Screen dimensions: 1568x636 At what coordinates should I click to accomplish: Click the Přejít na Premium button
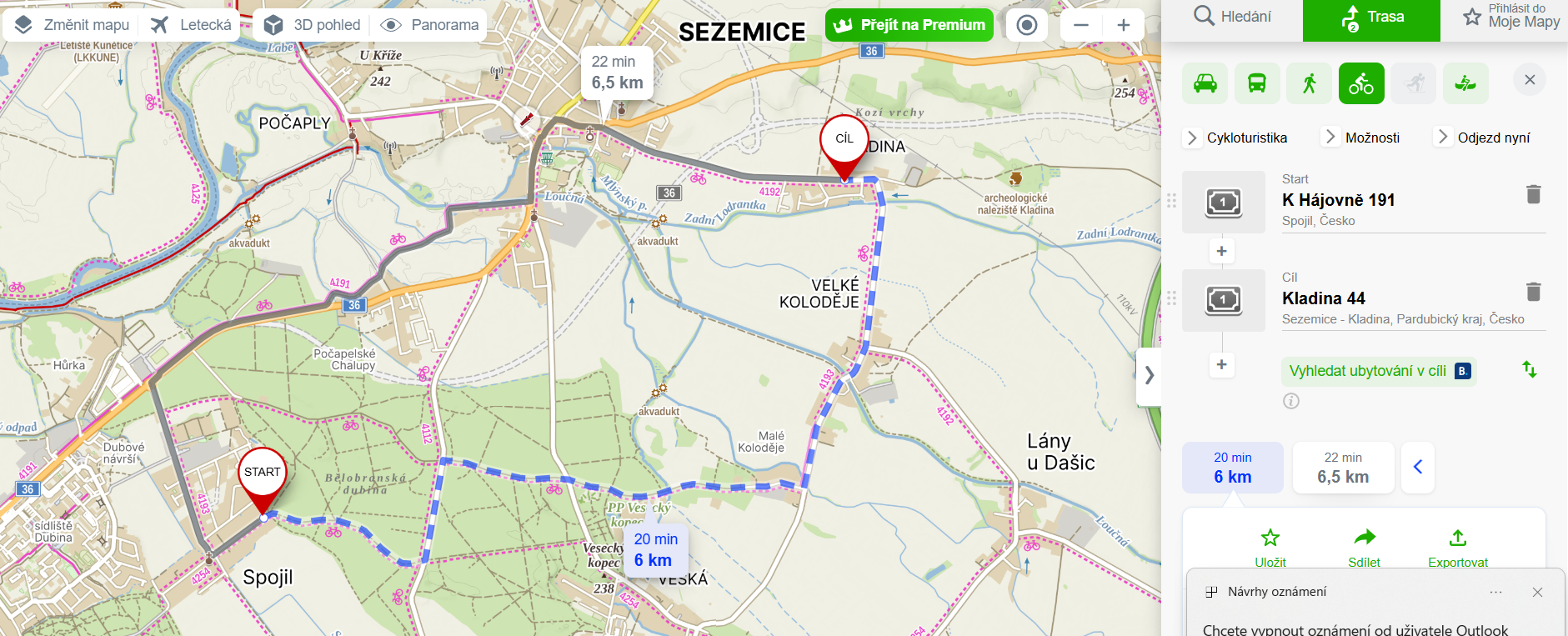click(x=909, y=25)
